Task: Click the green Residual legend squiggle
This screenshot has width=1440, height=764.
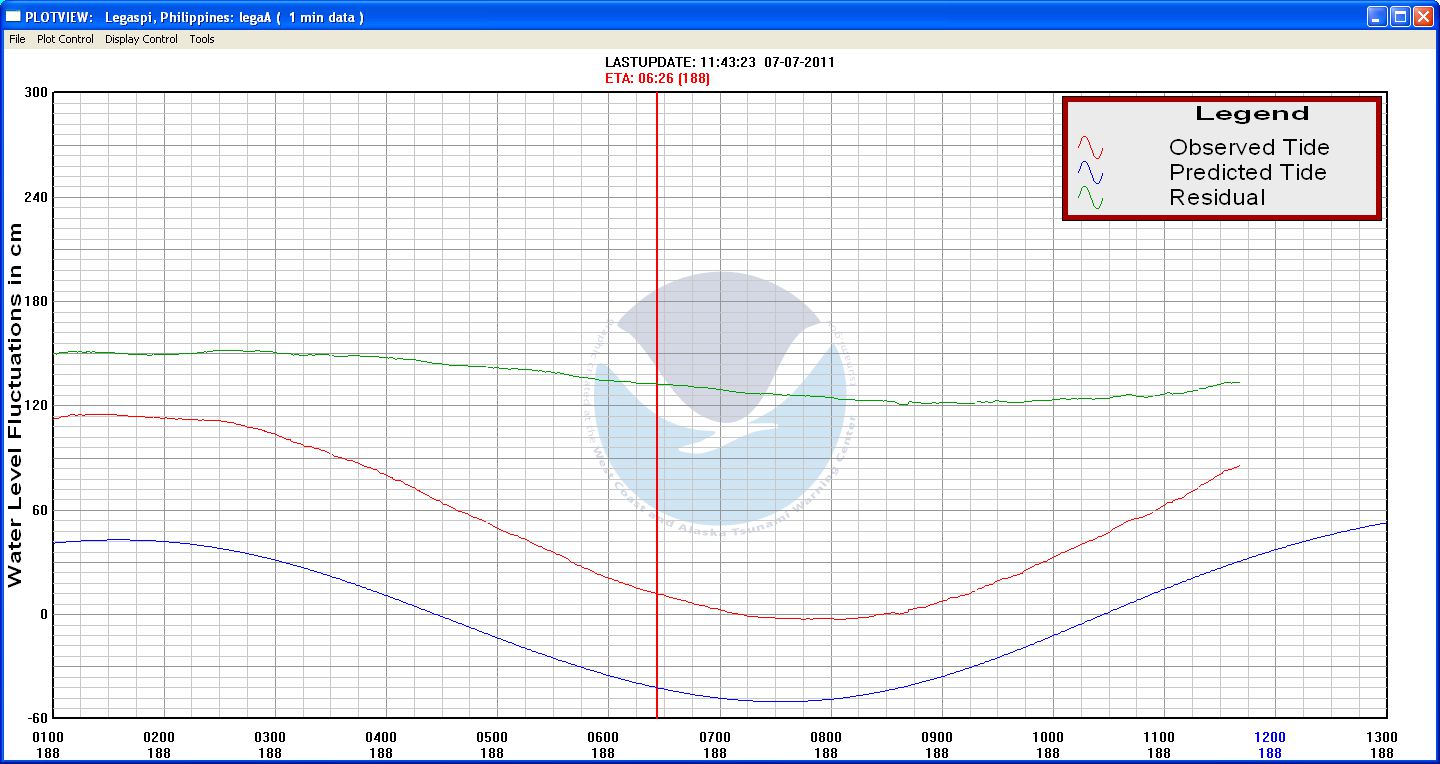Action: point(1090,198)
